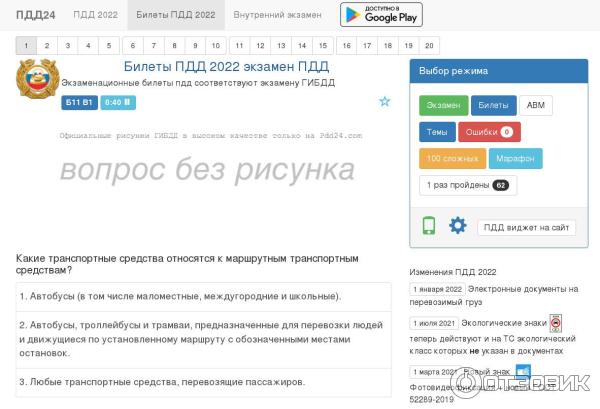Click the GIBDD emblem logo
Image resolution: width=600 pixels, height=409 pixels.
38,78
